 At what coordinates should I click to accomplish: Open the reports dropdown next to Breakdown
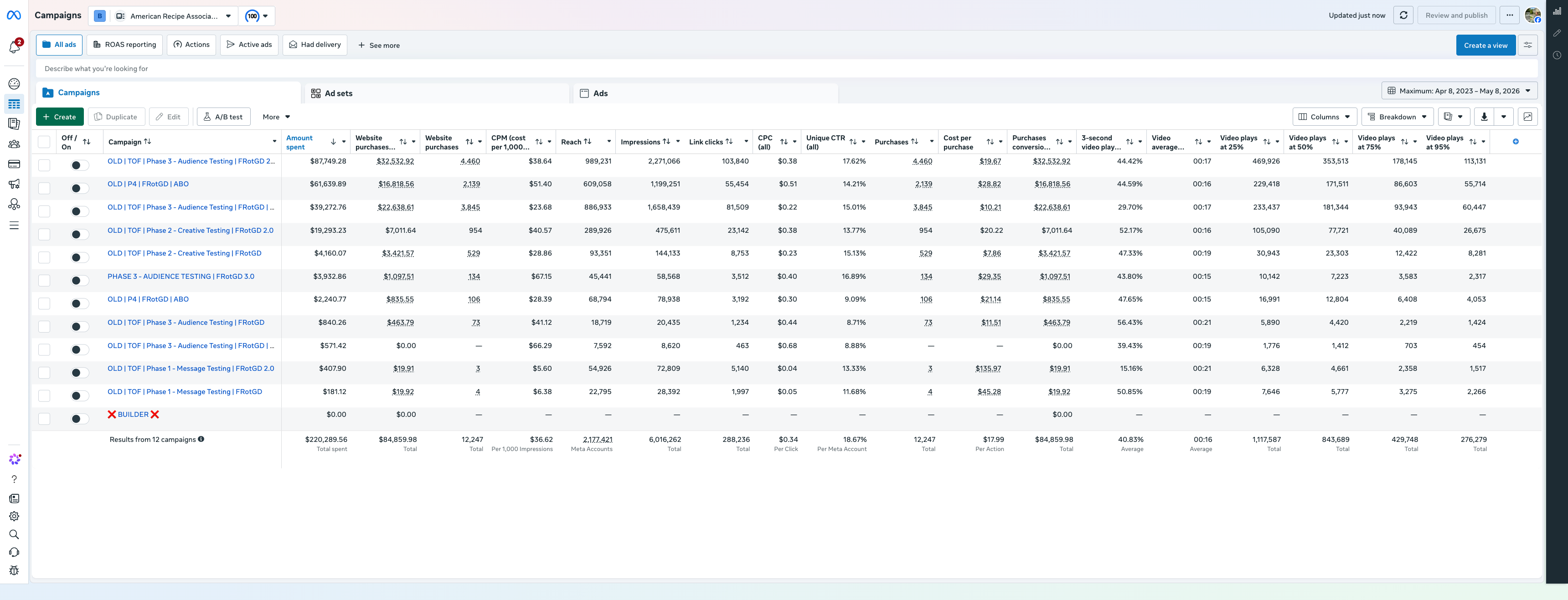pyautogui.click(x=1454, y=117)
